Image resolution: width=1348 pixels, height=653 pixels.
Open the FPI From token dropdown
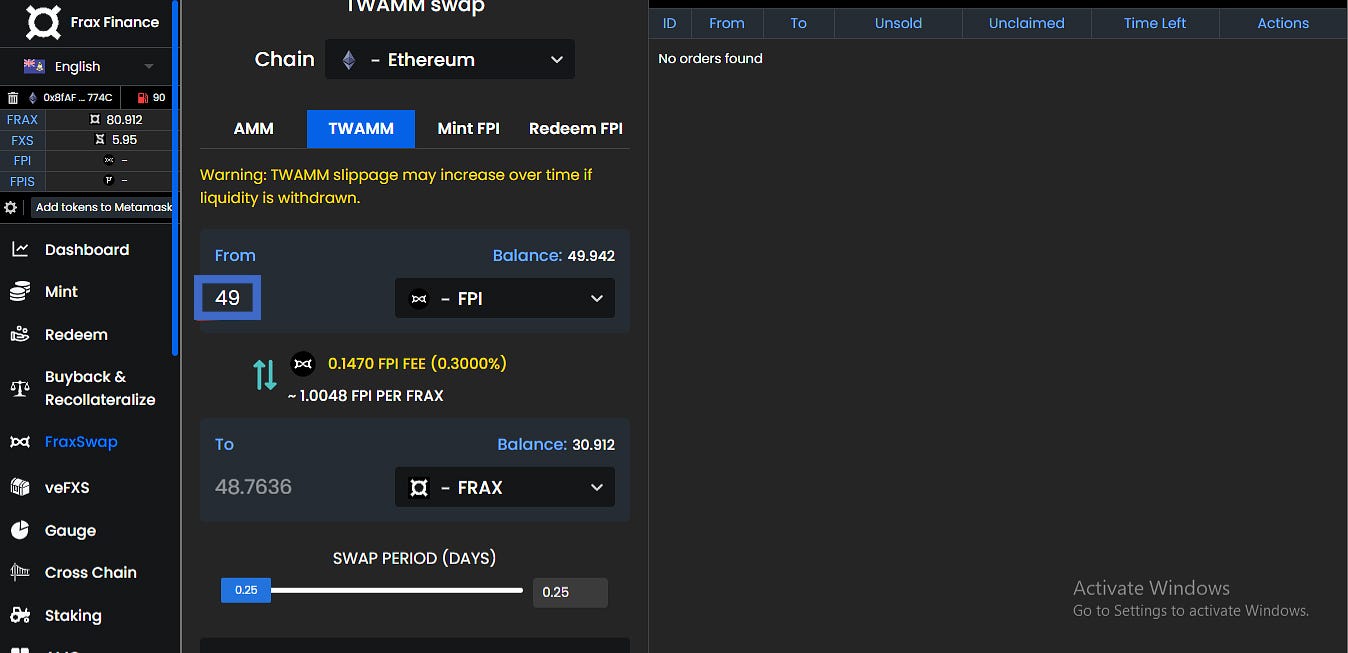(505, 298)
